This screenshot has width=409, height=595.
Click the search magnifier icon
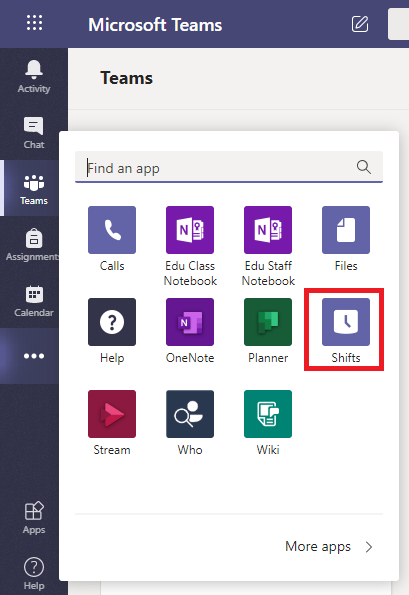click(363, 167)
